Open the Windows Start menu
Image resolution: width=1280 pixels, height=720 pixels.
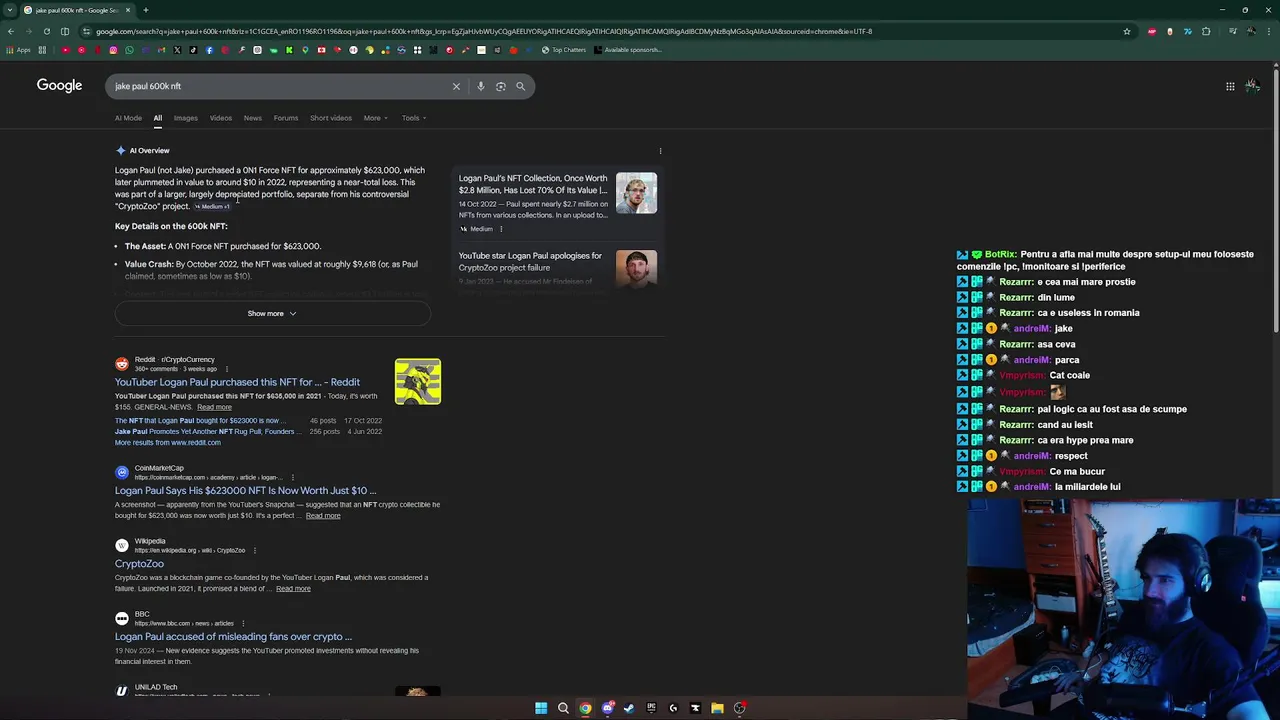tap(541, 708)
